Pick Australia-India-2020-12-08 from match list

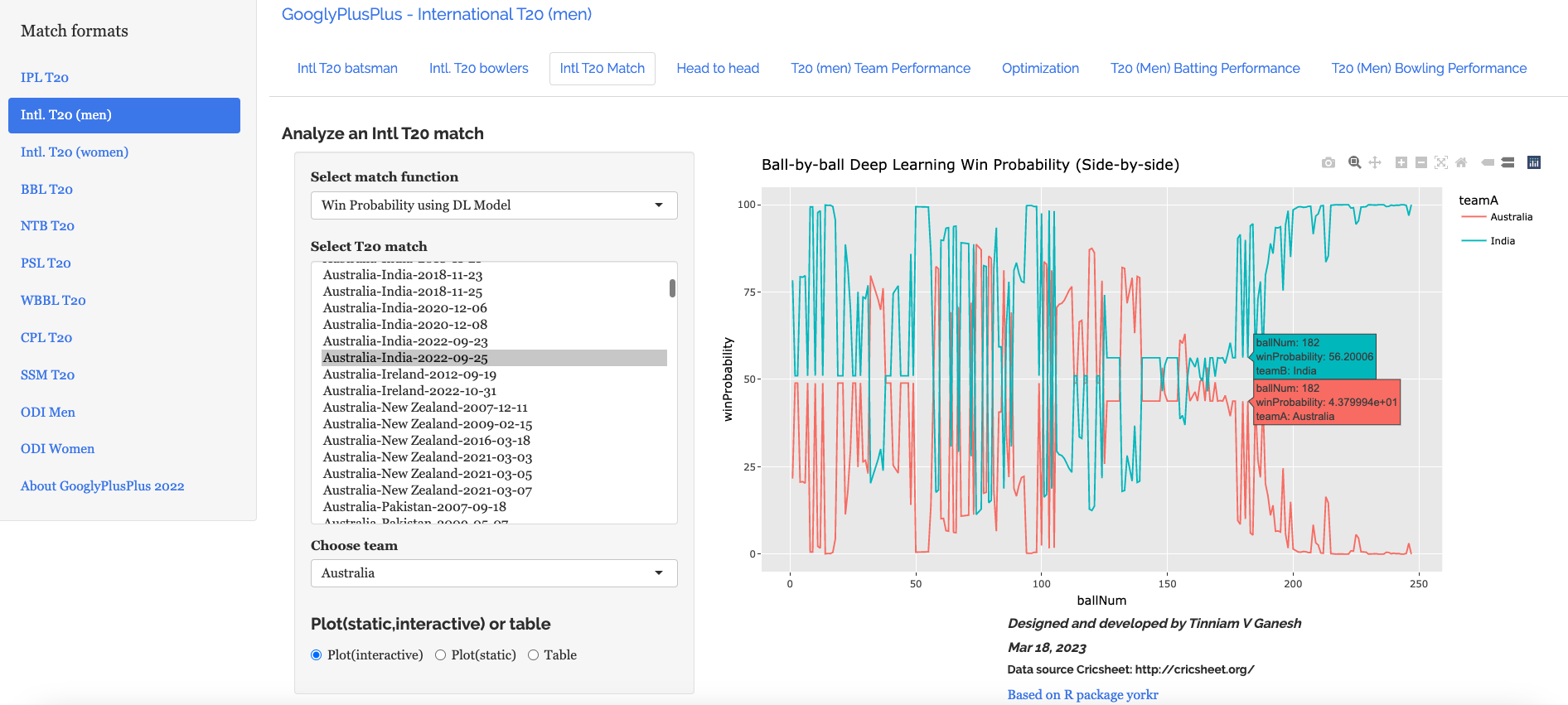pyautogui.click(x=404, y=325)
